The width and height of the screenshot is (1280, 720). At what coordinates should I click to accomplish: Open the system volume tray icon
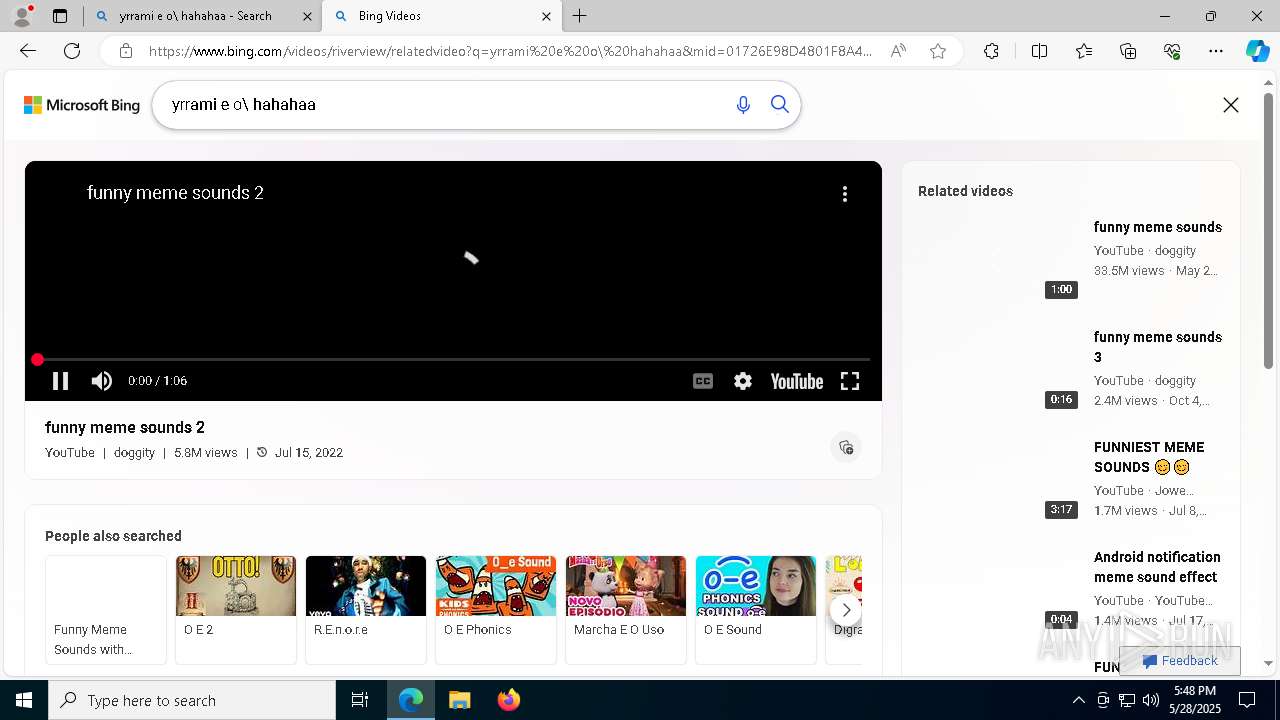point(1151,700)
